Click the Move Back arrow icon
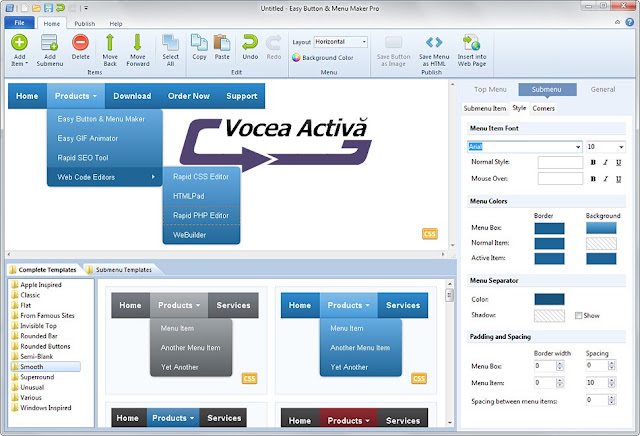This screenshot has width=640, height=436. 110,42
